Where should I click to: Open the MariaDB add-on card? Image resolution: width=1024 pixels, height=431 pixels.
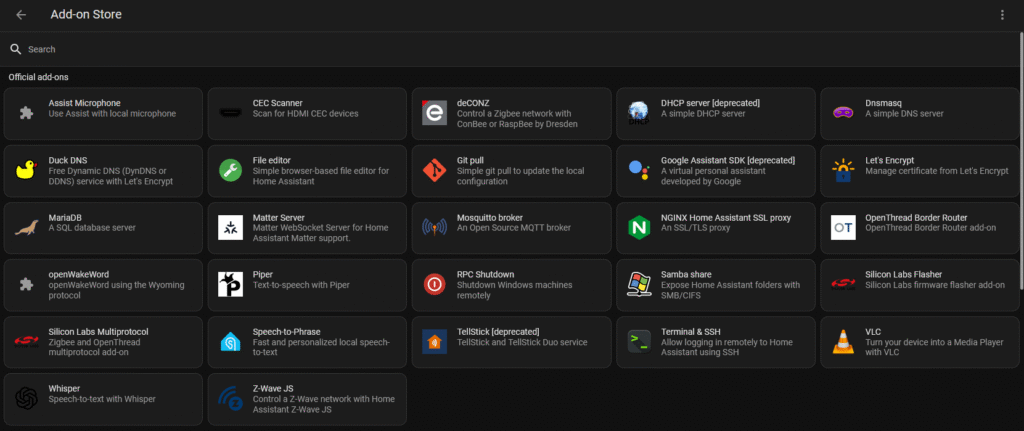(x=103, y=227)
